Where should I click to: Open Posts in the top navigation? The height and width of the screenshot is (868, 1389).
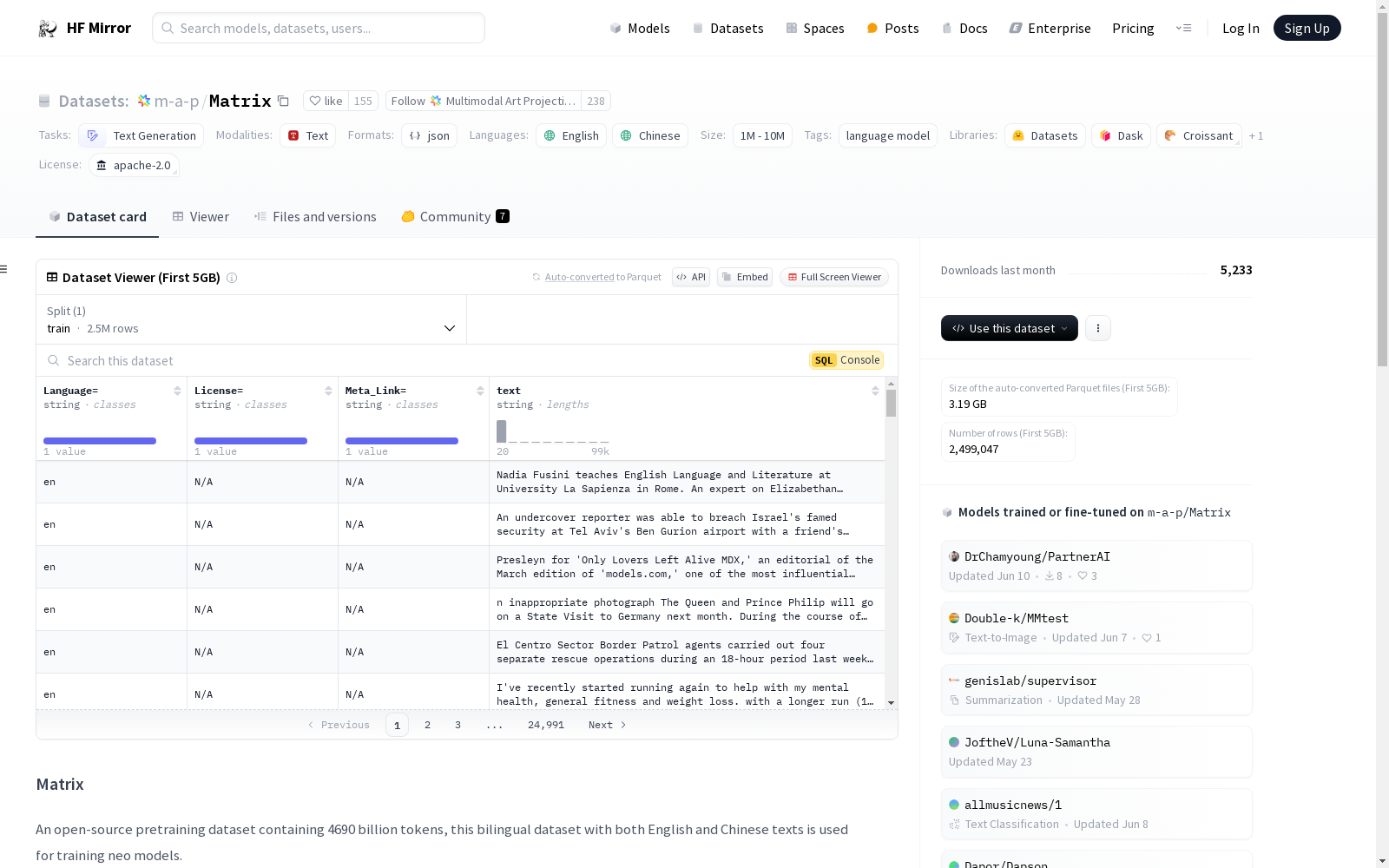[892, 28]
